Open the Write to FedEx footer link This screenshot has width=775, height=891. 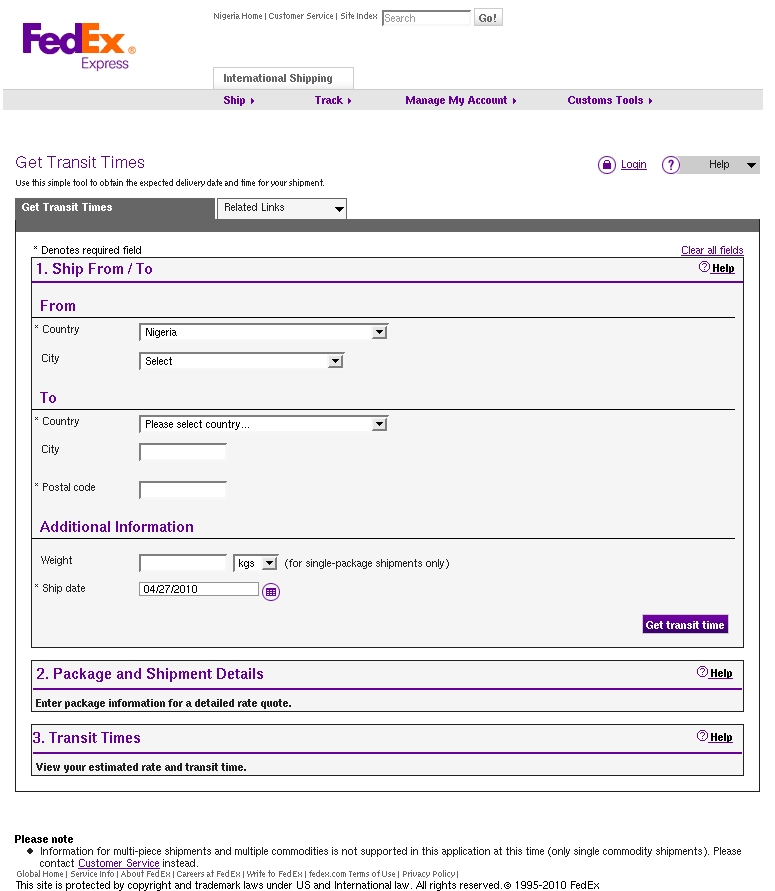pos(274,874)
